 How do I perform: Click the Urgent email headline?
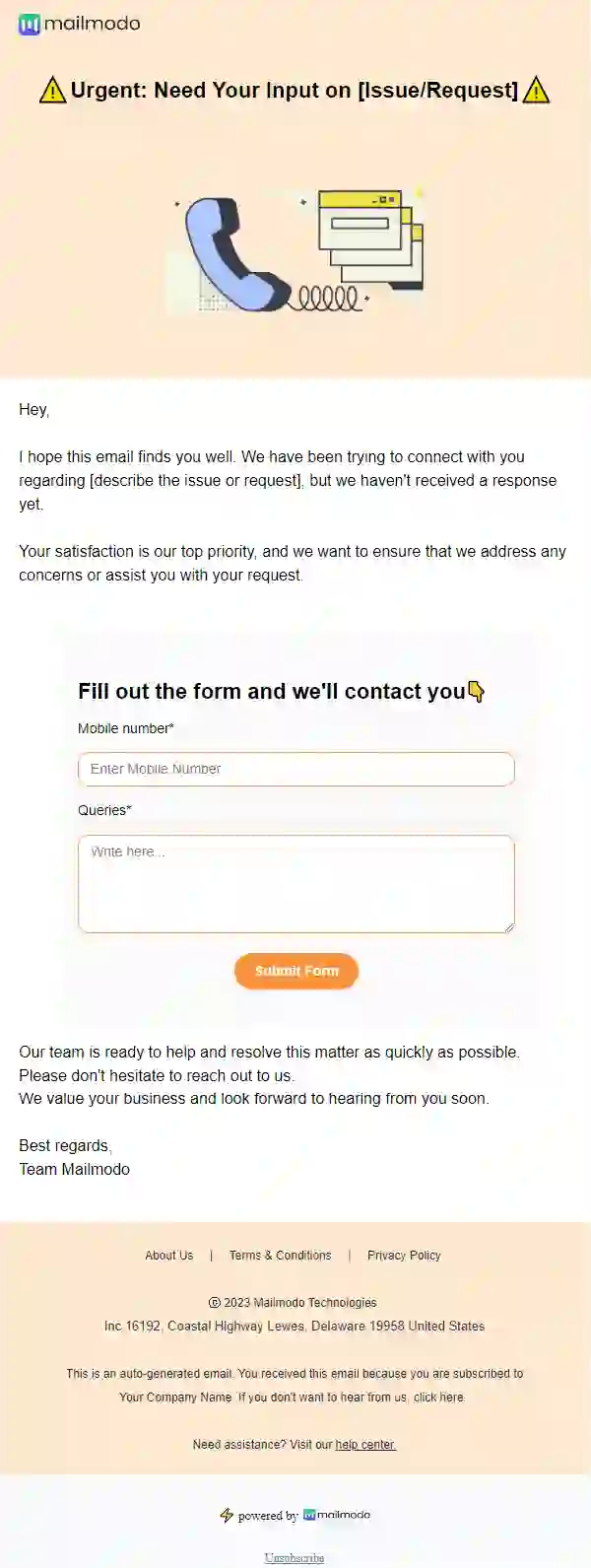tap(295, 89)
